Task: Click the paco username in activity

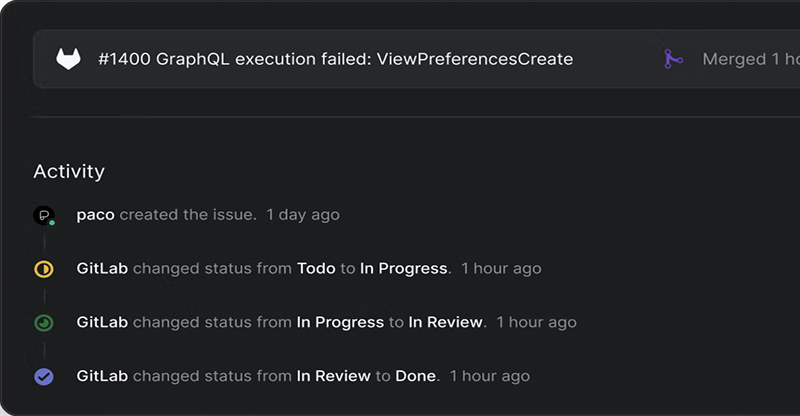Action: coord(95,215)
